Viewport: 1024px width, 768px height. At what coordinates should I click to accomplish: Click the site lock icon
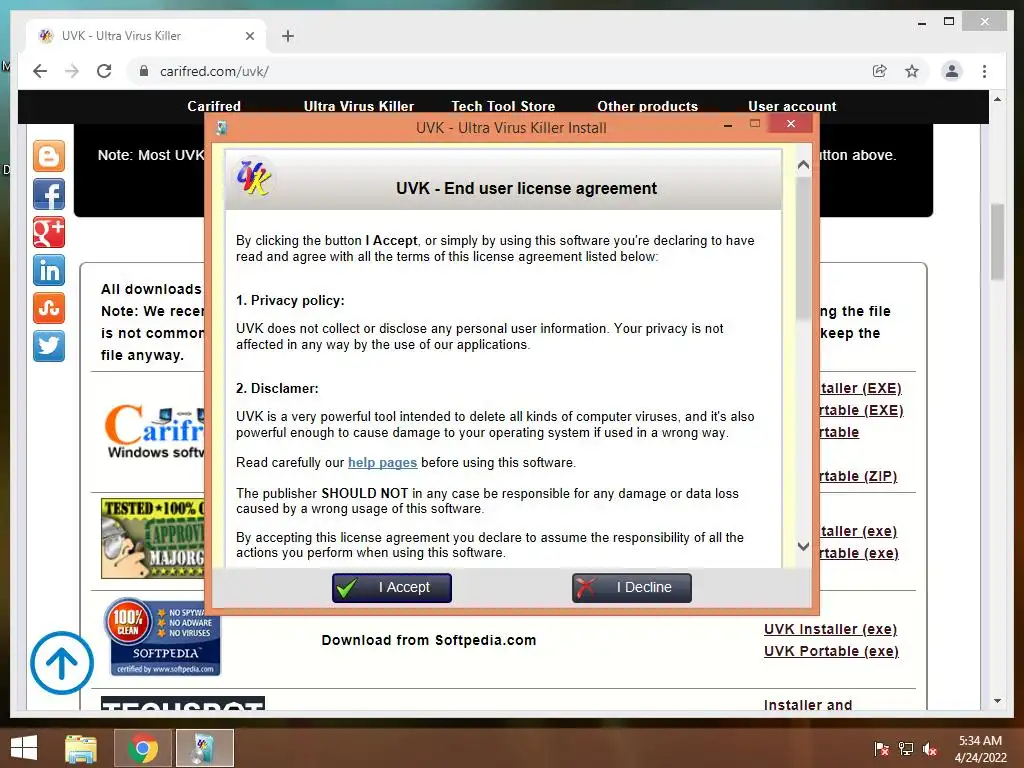tap(144, 71)
